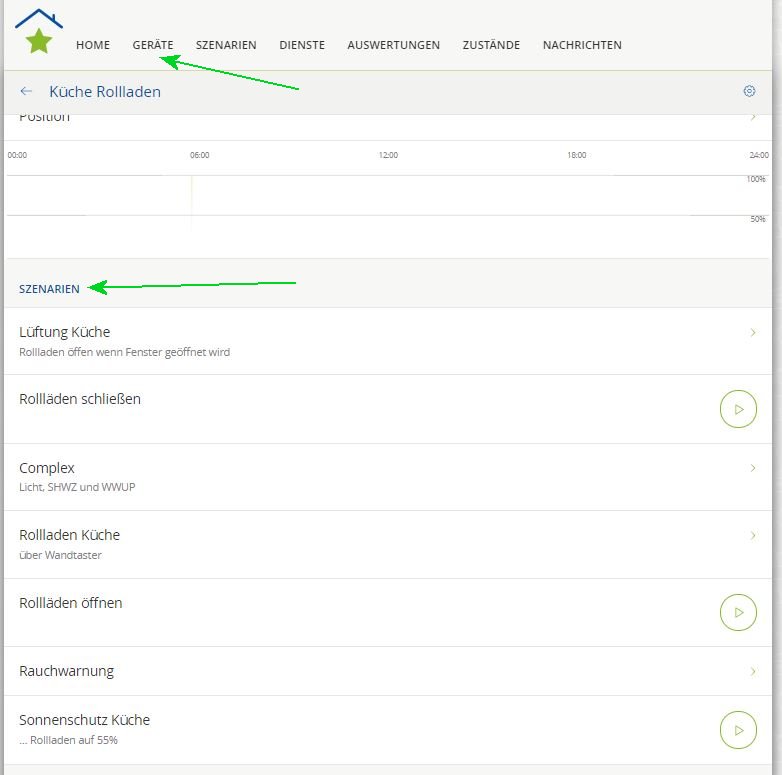Expand the Rauchwarnung chevron
The height and width of the screenshot is (775, 782).
click(753, 671)
